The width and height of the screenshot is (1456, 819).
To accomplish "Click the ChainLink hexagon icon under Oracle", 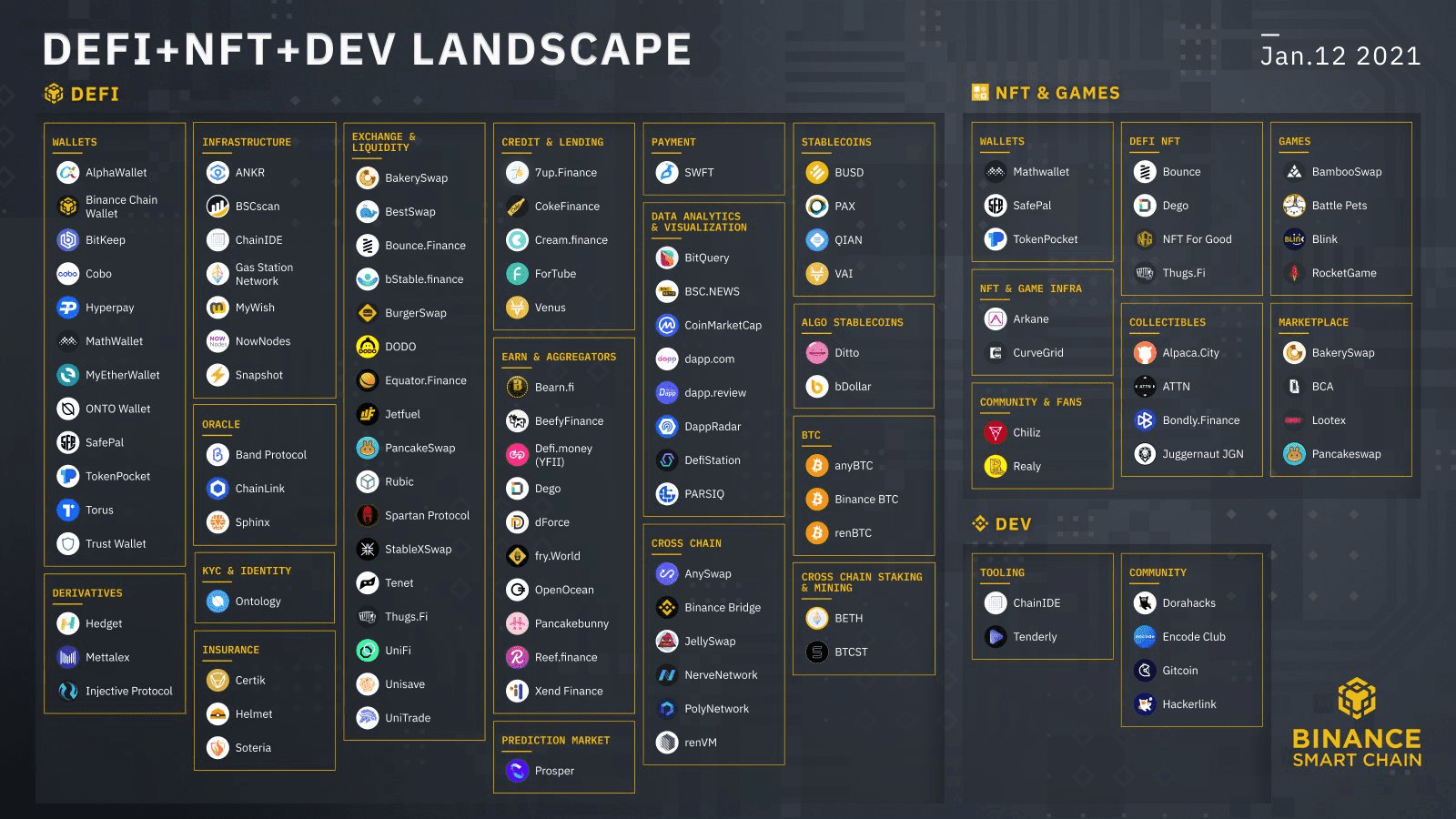I will pyautogui.click(x=217, y=489).
